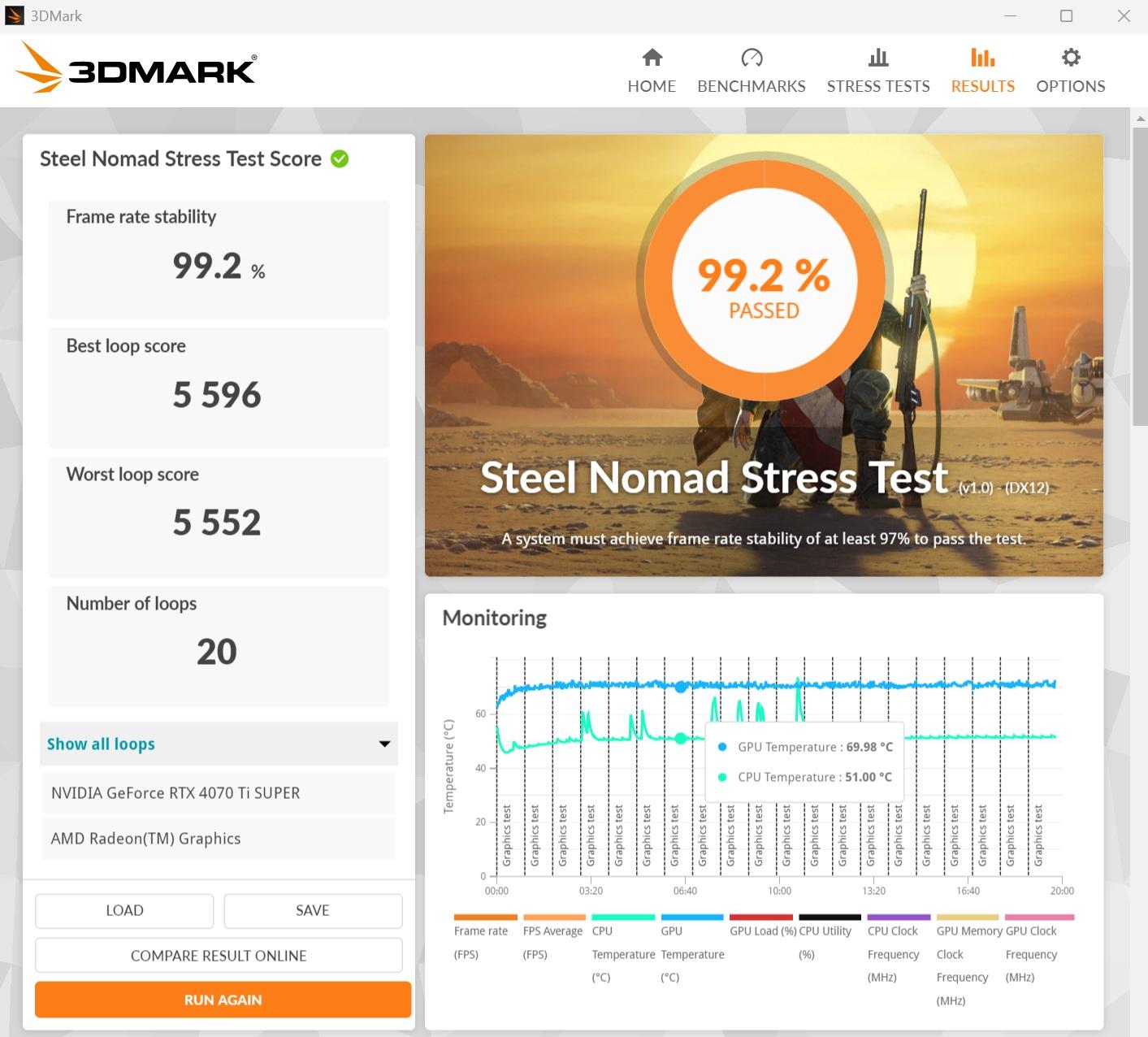Click the Monitoring heading
The image size is (1148, 1037).
click(x=495, y=618)
